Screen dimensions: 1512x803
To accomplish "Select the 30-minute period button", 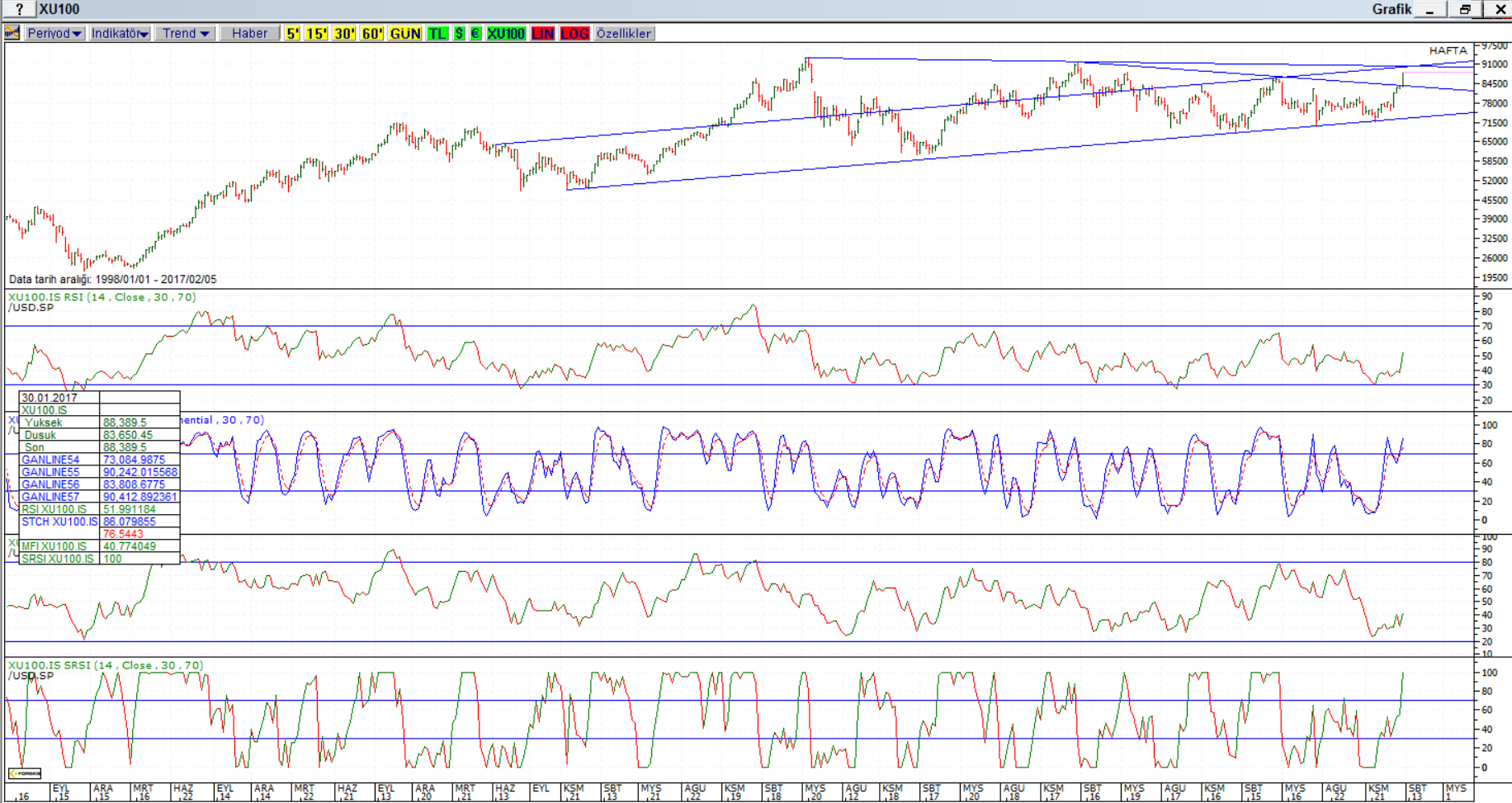I will click(x=344, y=34).
